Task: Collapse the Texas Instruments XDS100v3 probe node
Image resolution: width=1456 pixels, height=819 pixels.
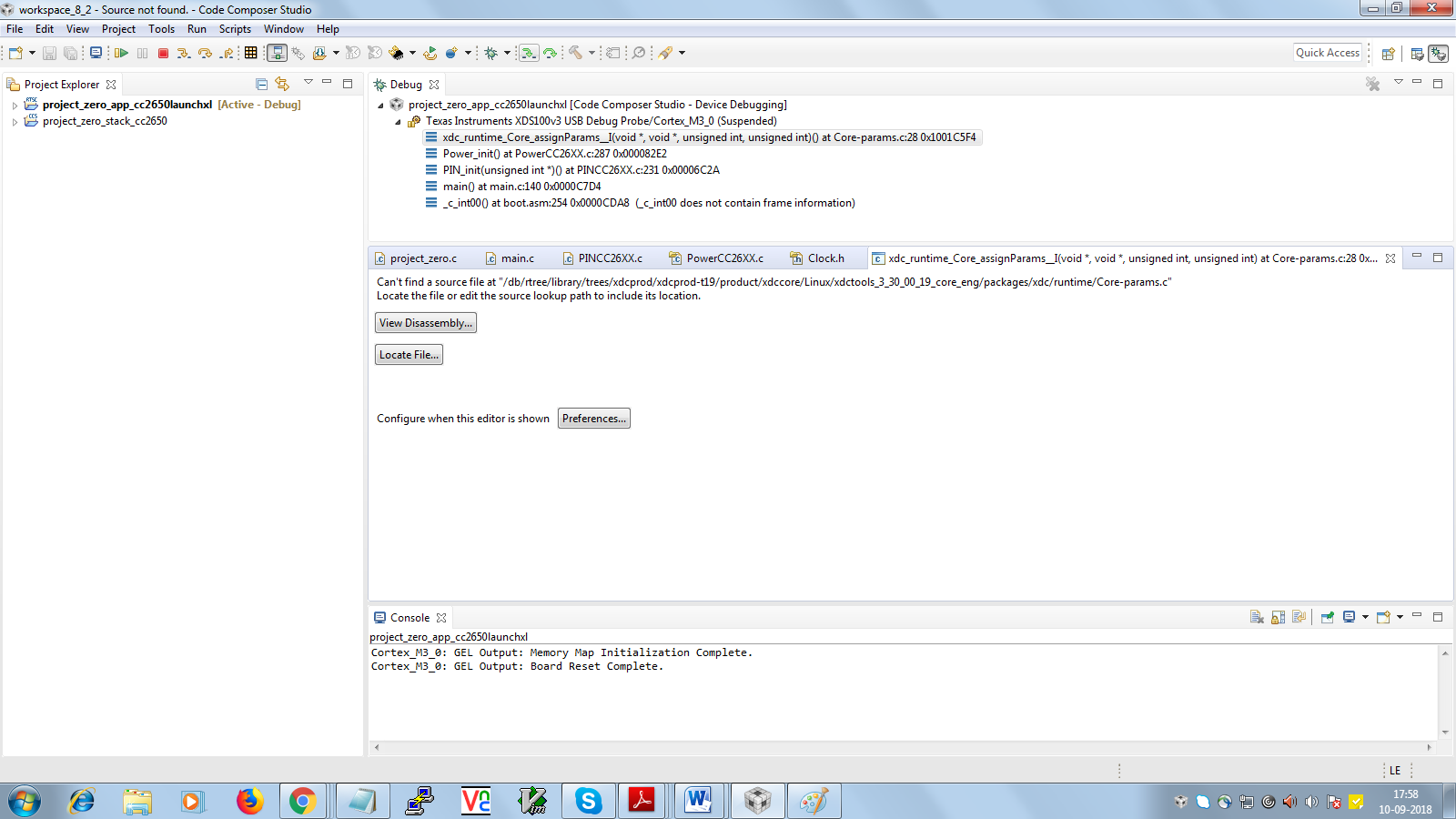Action: (398, 122)
